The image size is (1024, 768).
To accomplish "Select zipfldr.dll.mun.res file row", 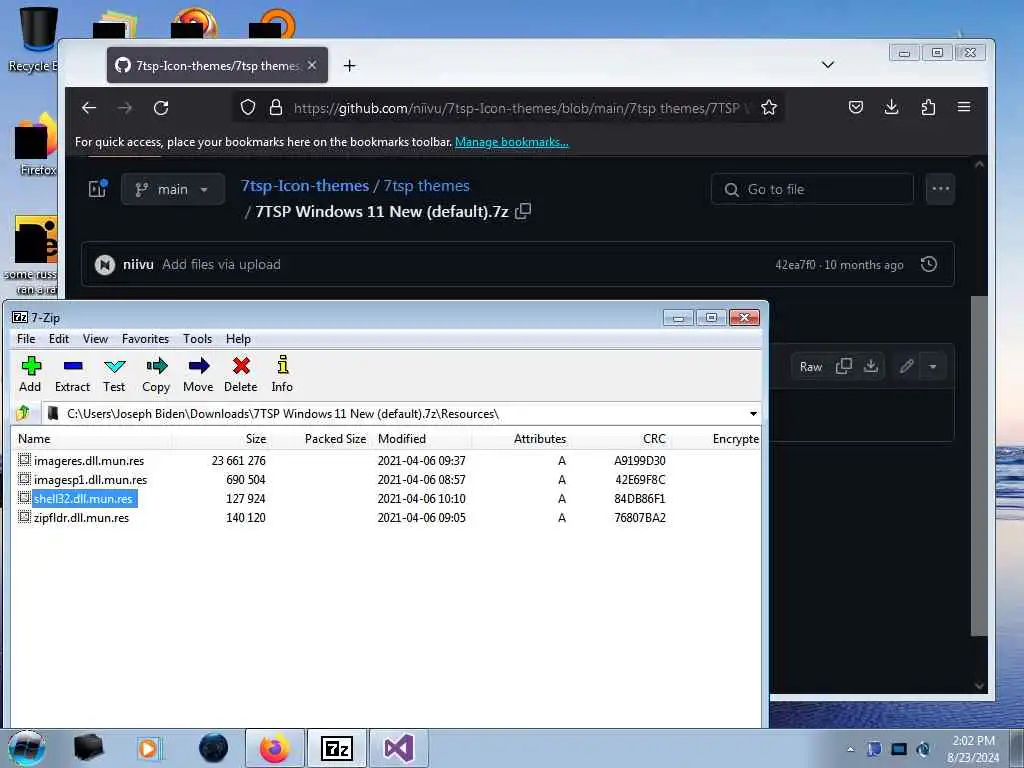I will [x=385, y=517].
